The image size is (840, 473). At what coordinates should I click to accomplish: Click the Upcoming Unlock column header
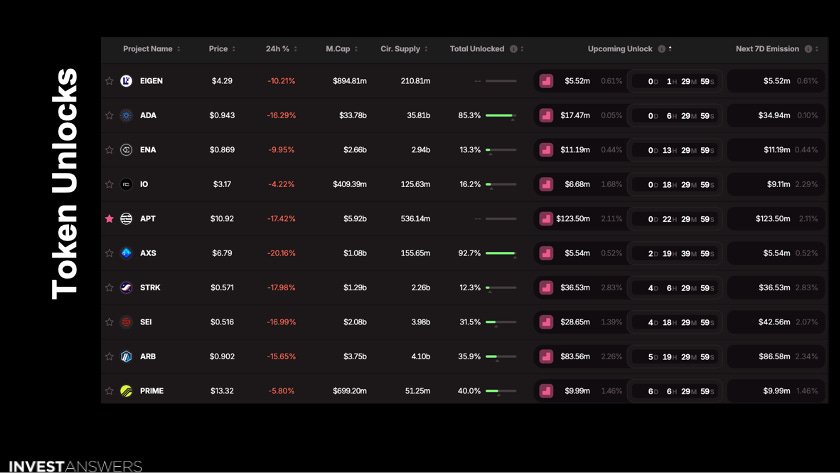(620, 49)
